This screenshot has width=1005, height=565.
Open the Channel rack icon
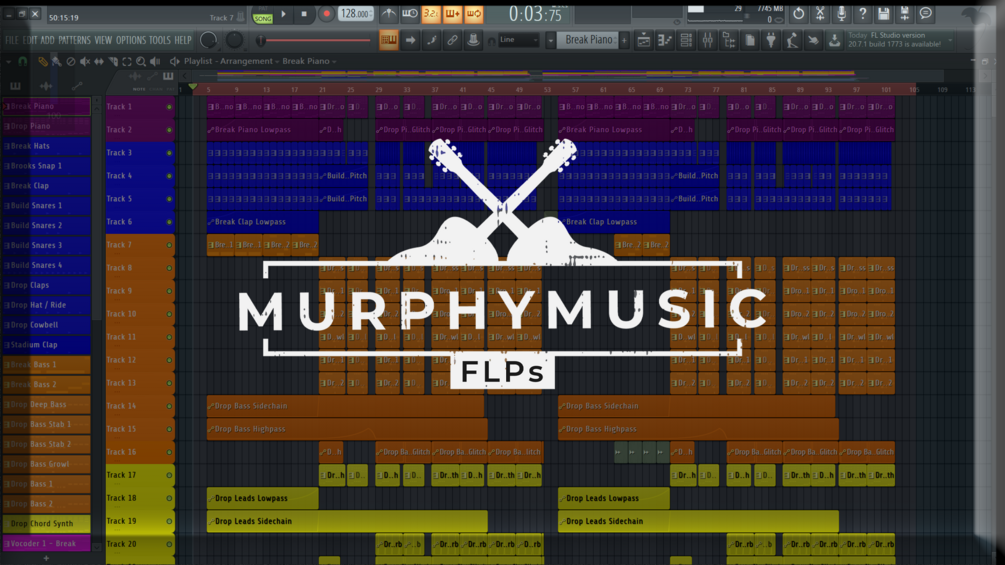(686, 40)
